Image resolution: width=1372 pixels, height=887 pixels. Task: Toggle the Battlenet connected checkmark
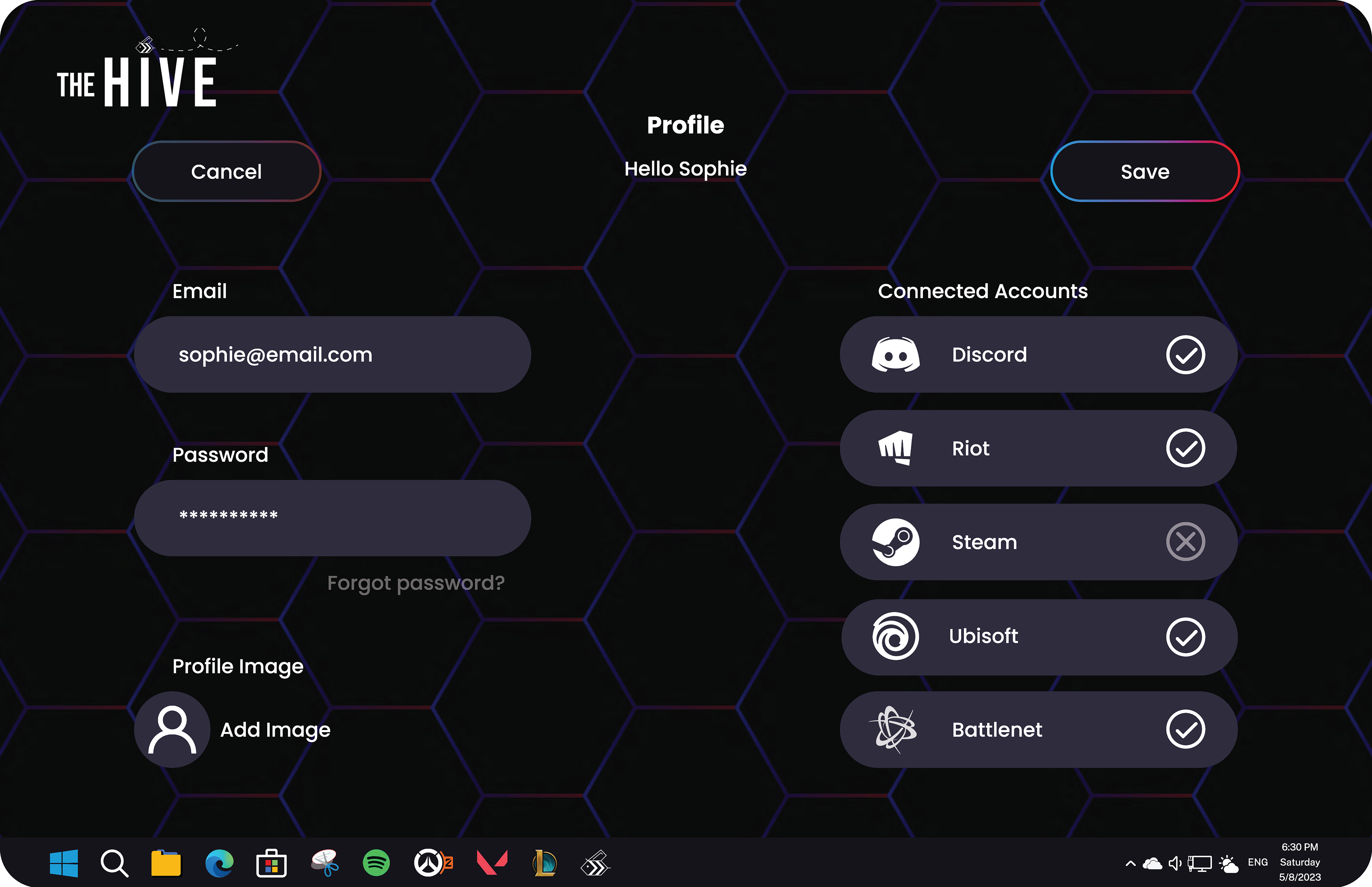pyautogui.click(x=1185, y=730)
